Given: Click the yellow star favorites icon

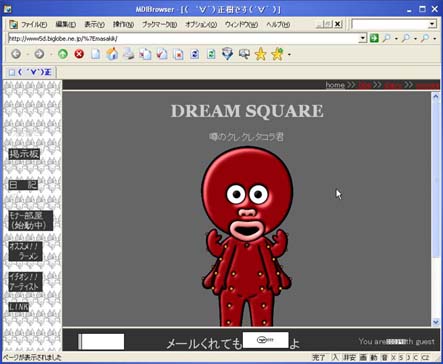Looking at the screenshot, I should (x=260, y=54).
